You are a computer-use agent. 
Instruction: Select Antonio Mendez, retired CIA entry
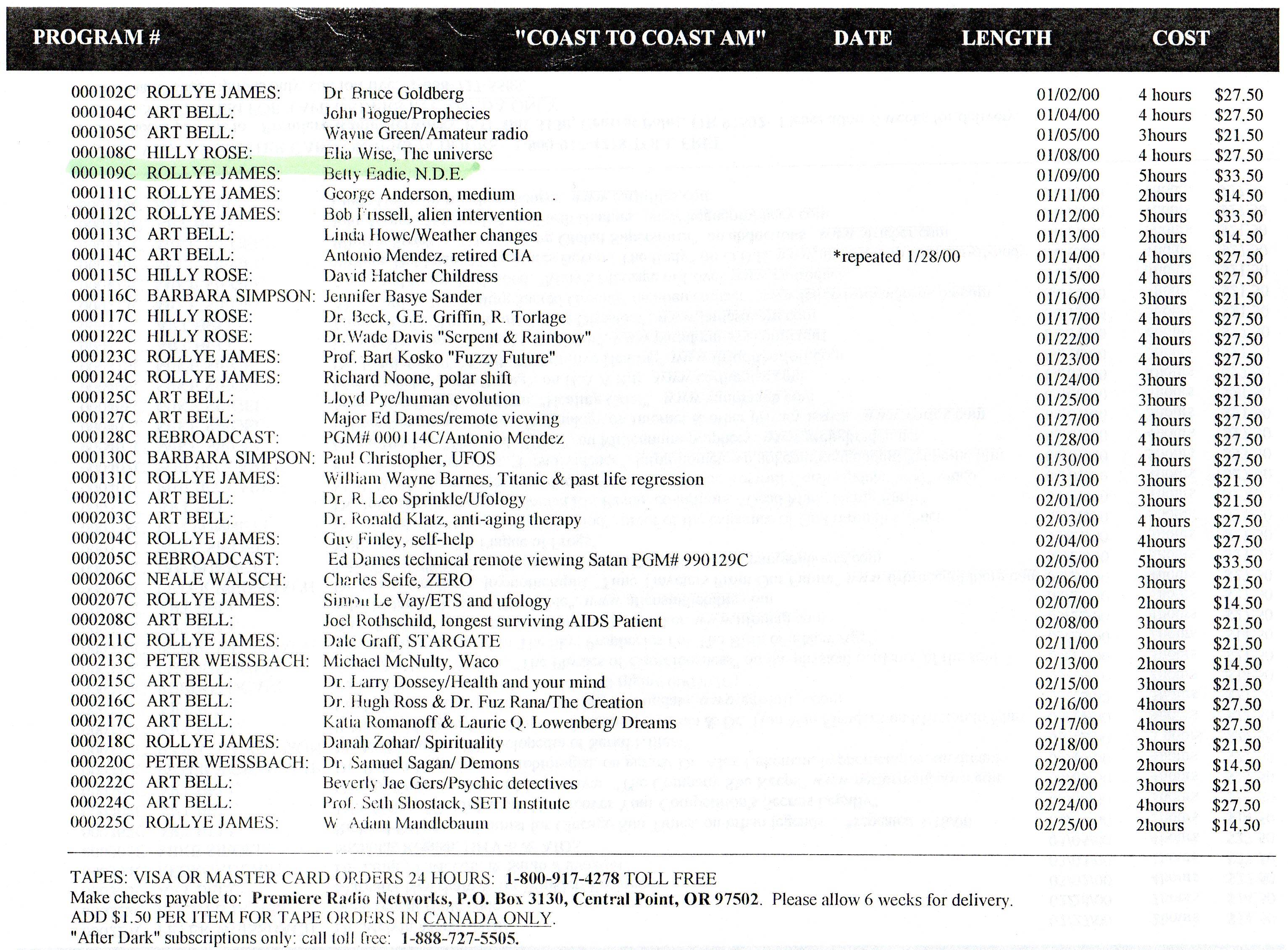click(428, 255)
